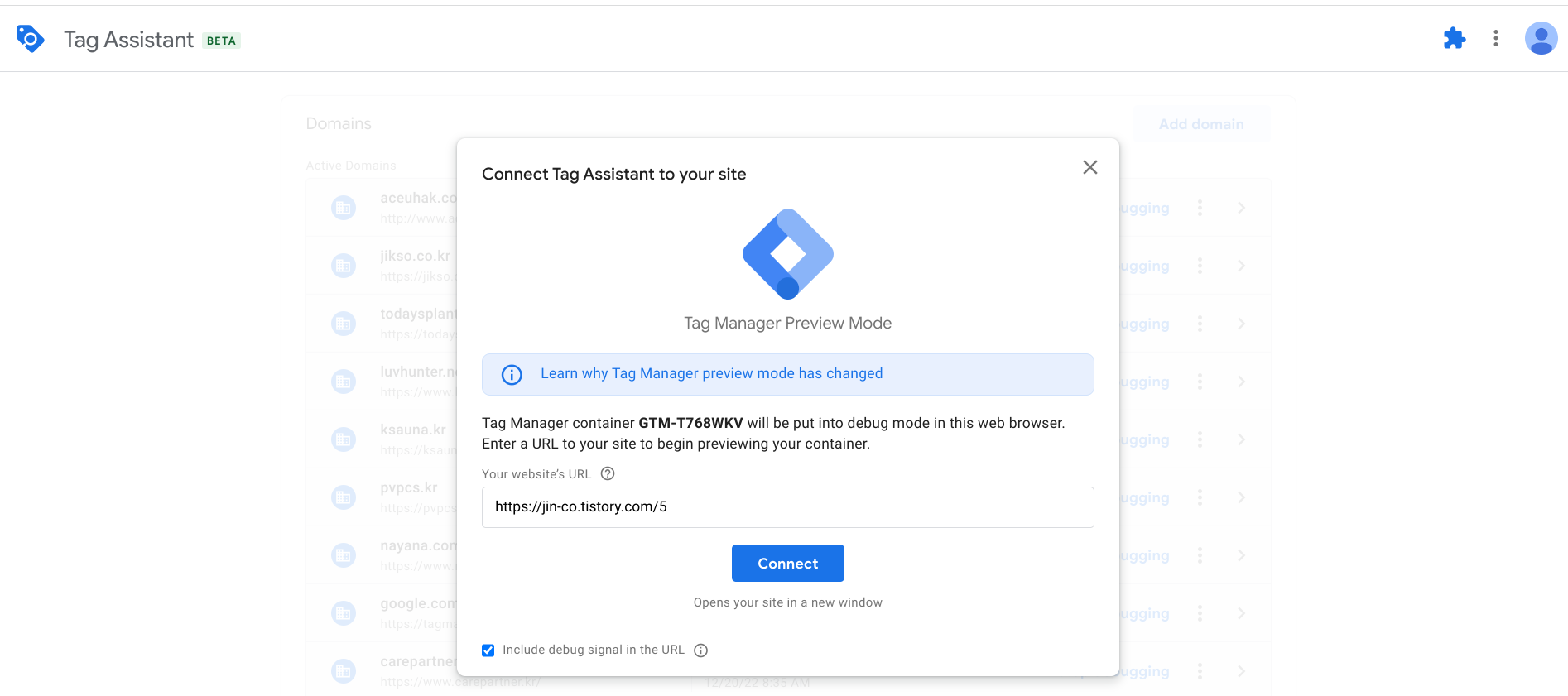
Task: Click the info icon in blue banner
Action: tap(512, 375)
